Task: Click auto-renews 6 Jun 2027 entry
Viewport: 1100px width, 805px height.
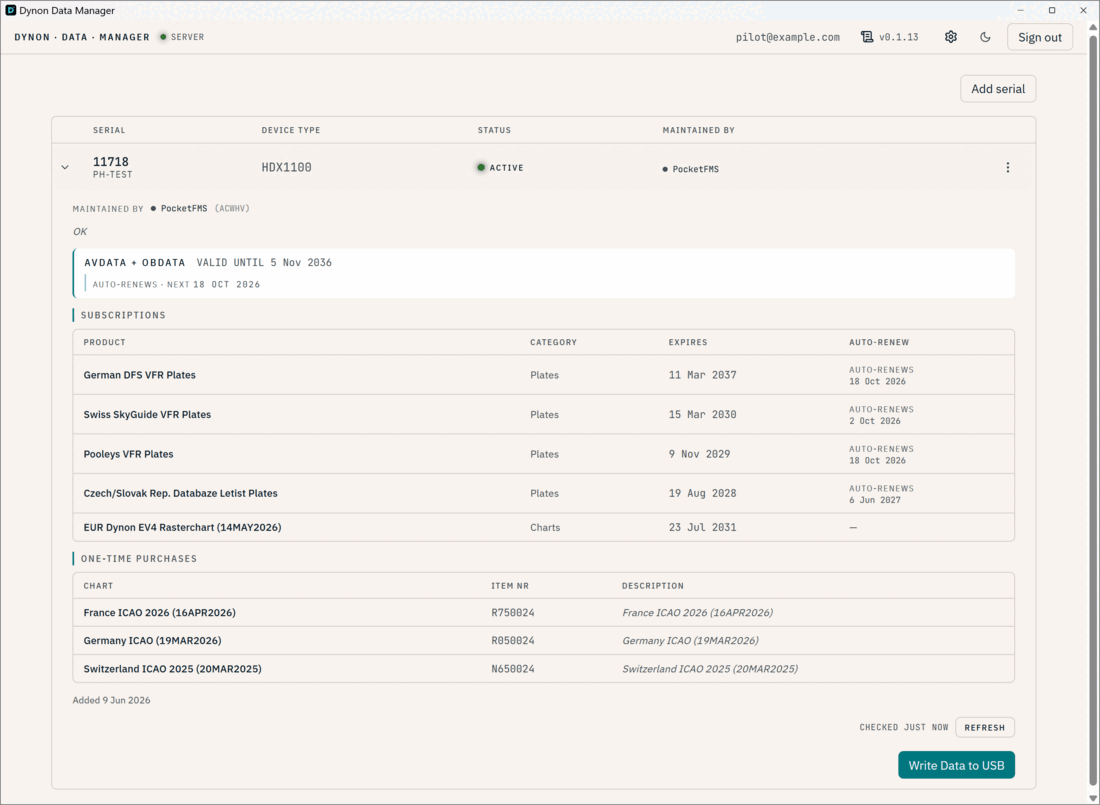Action: click(x=881, y=494)
